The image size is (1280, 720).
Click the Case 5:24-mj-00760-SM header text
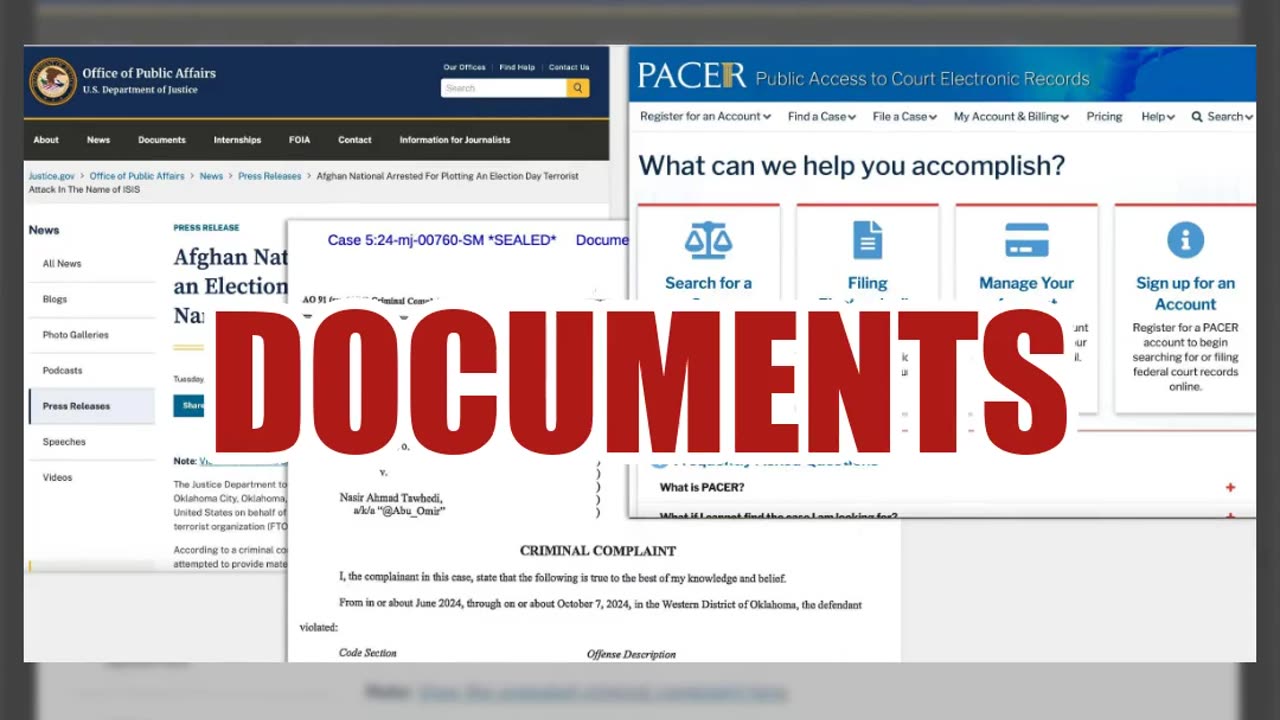[442, 240]
